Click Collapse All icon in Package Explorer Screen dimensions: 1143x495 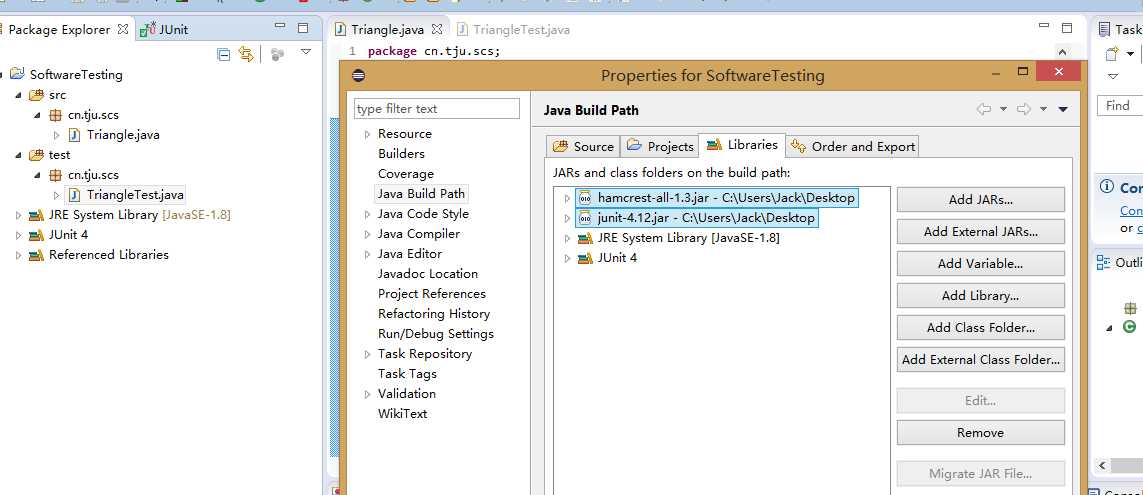click(x=225, y=54)
